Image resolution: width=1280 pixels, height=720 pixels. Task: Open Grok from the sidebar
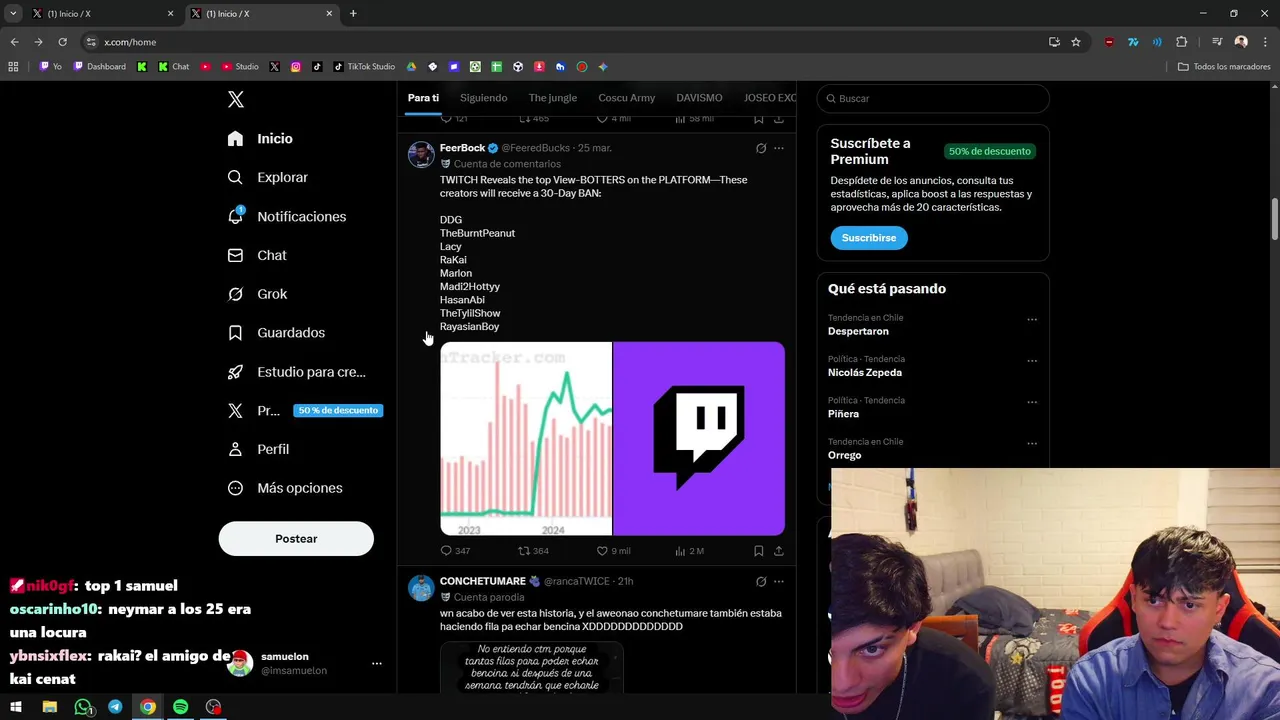(x=257, y=294)
